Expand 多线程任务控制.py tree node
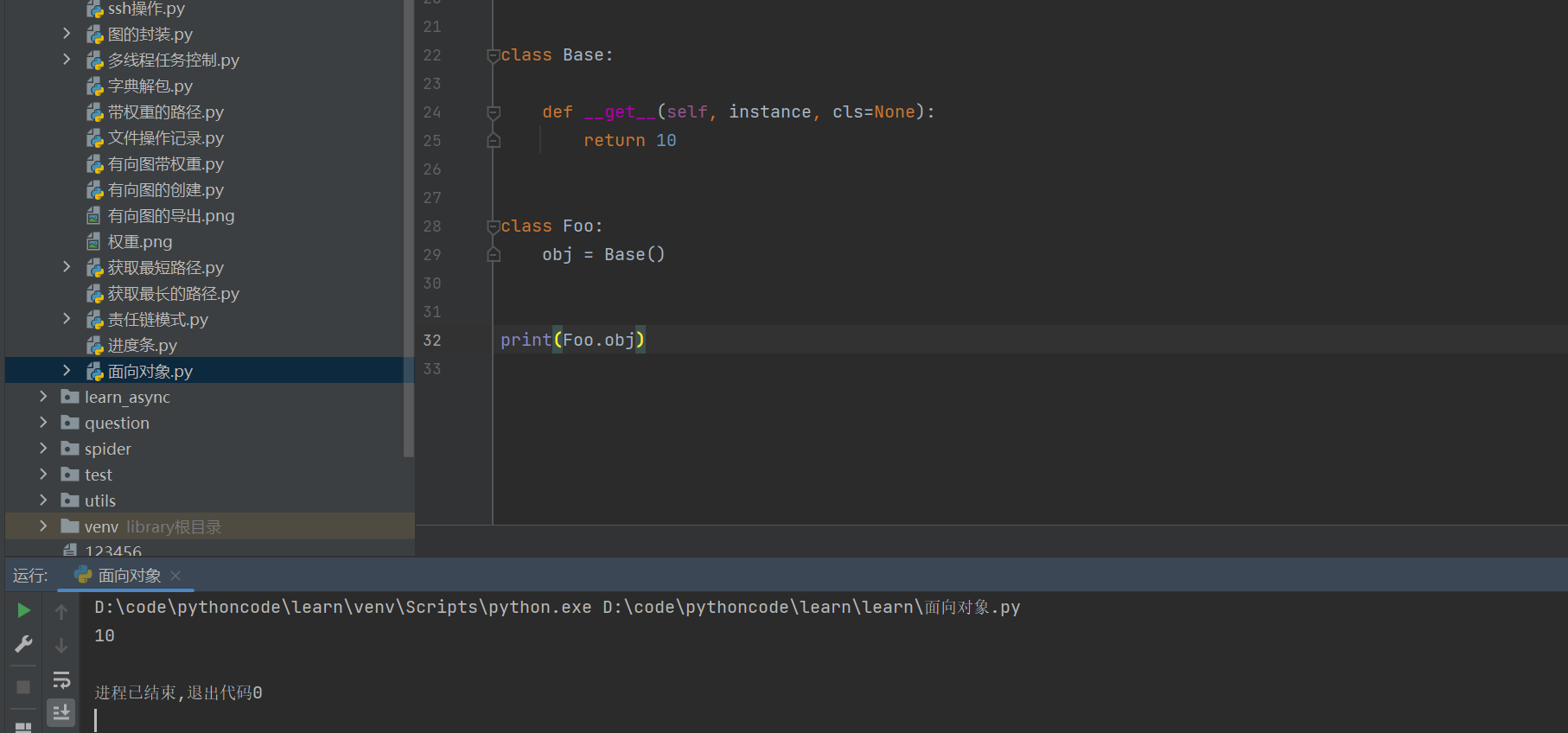Image resolution: width=1568 pixels, height=733 pixels. [x=67, y=60]
